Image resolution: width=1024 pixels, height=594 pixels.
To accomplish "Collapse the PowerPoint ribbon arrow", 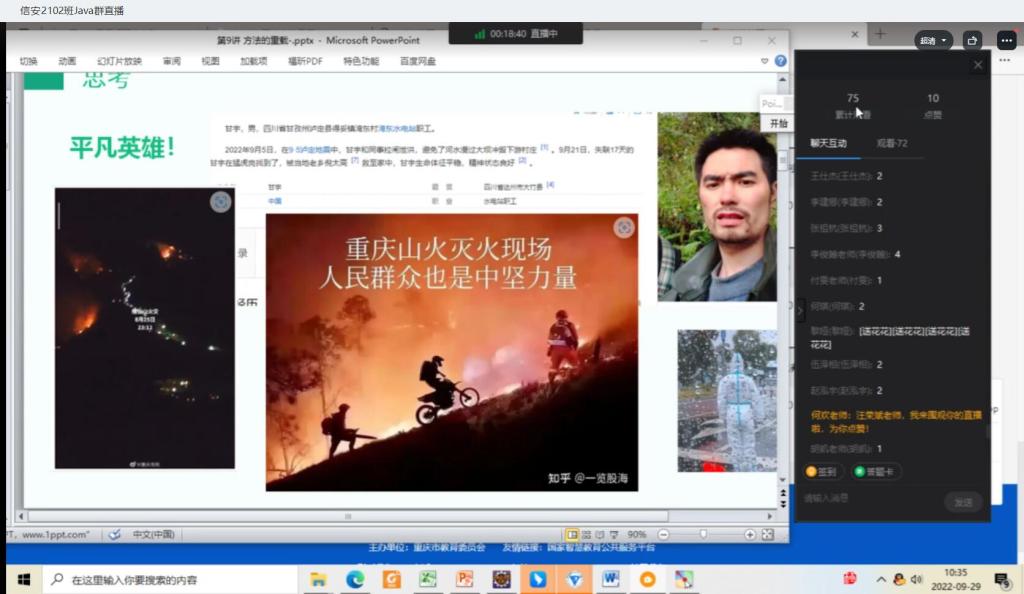I will pyautogui.click(x=765, y=61).
